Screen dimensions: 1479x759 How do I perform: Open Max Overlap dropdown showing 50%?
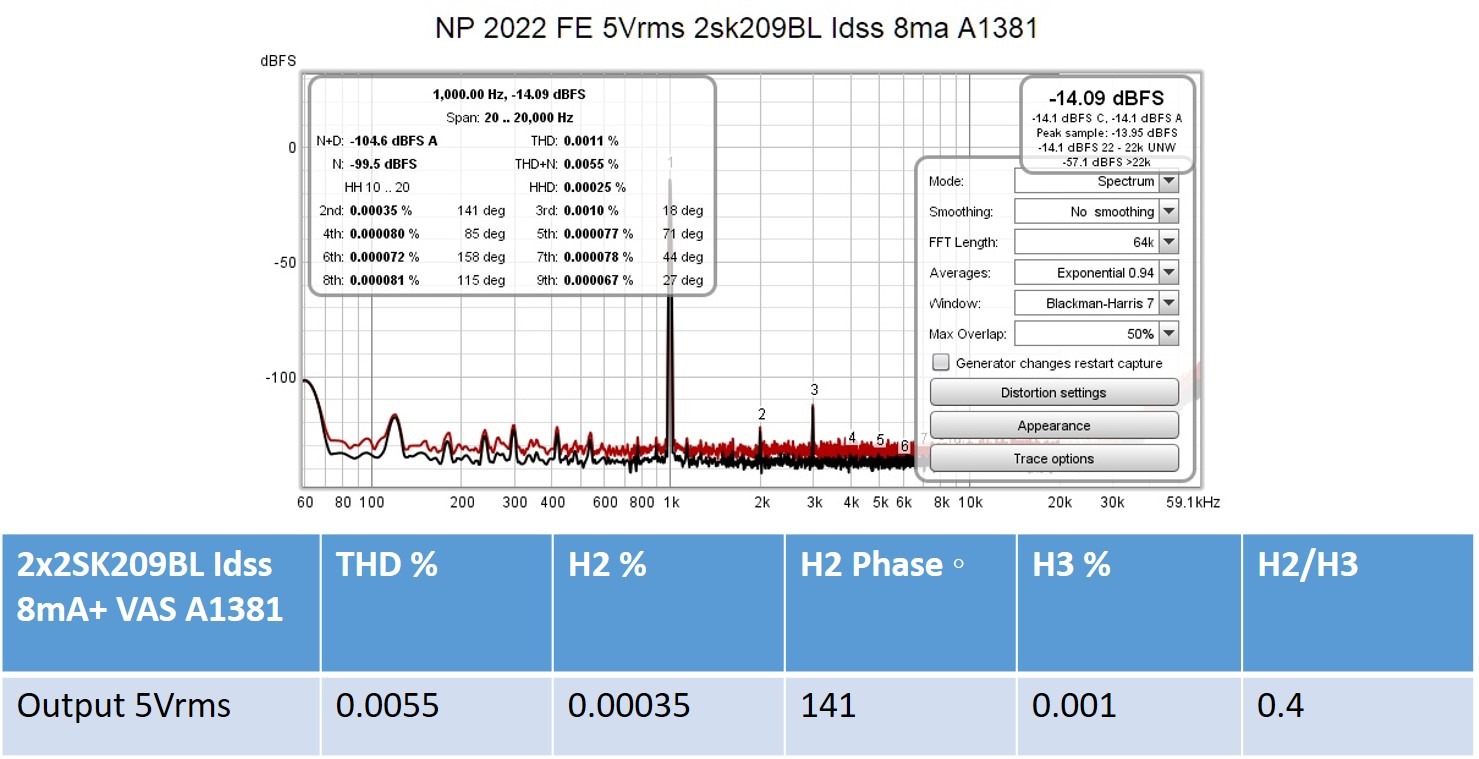click(1096, 333)
